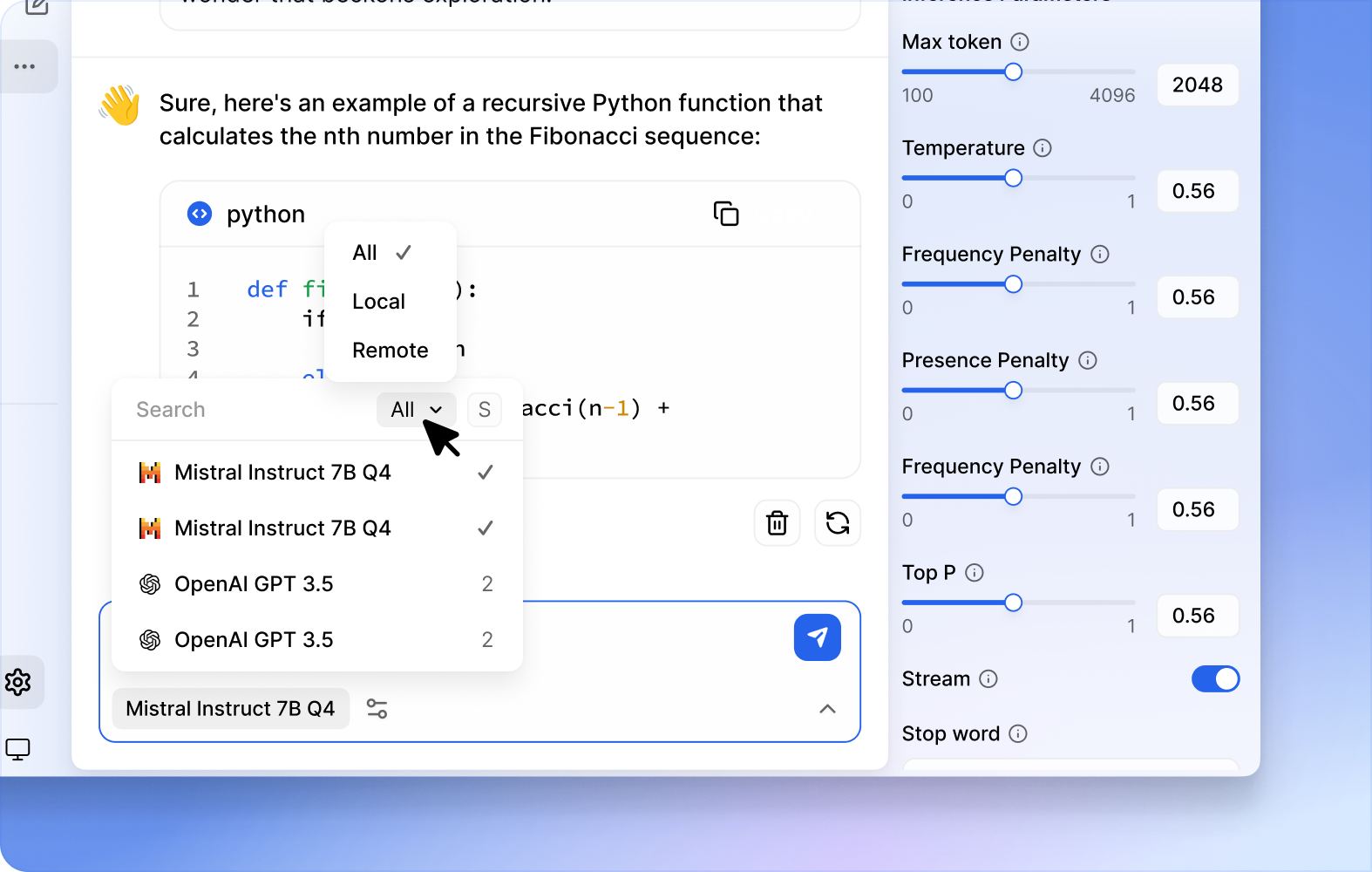The image size is (1372, 872).
Task: Adjust the Top P slider handle
Action: pyautogui.click(x=1013, y=603)
